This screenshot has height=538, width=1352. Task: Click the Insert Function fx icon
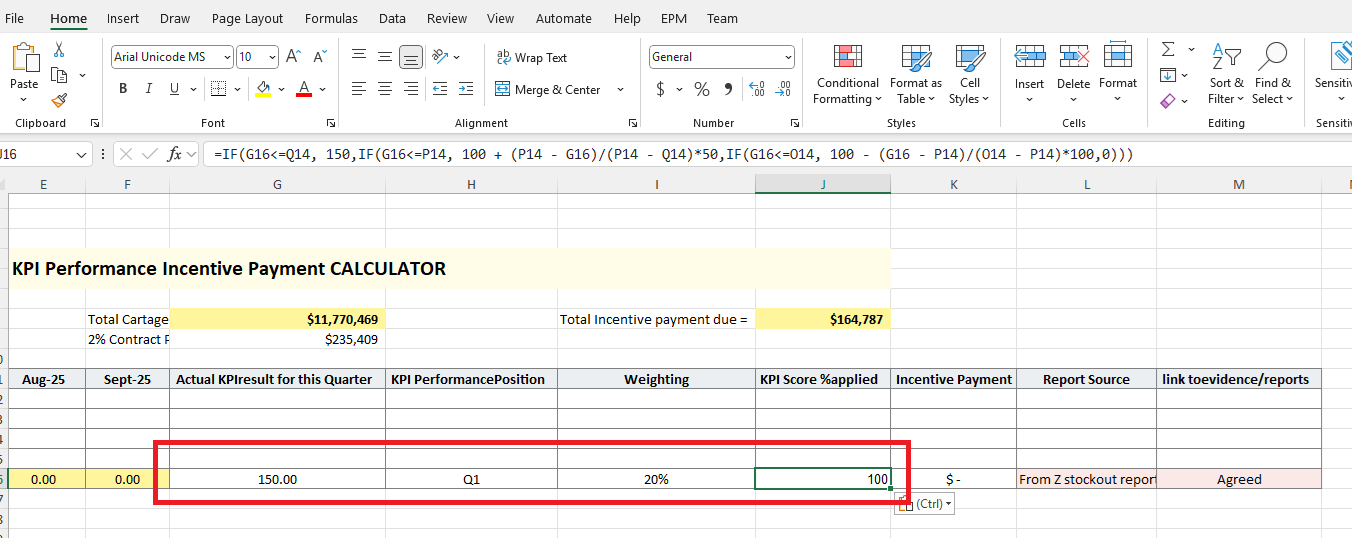(x=175, y=154)
